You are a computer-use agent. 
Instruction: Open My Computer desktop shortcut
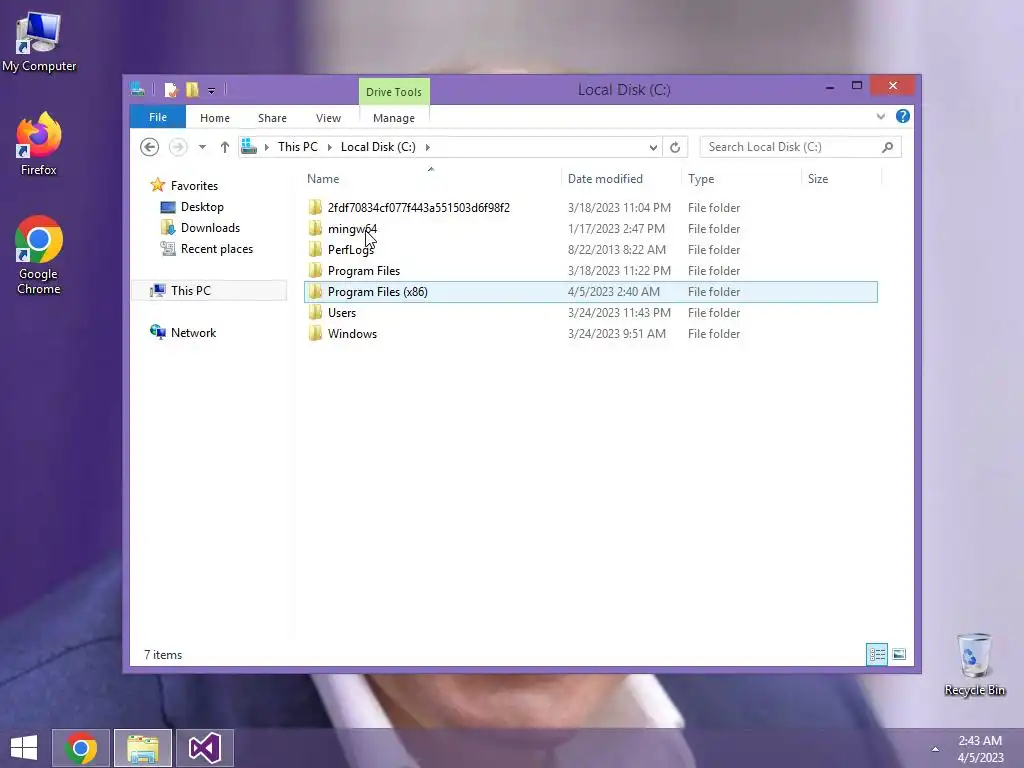(x=39, y=42)
